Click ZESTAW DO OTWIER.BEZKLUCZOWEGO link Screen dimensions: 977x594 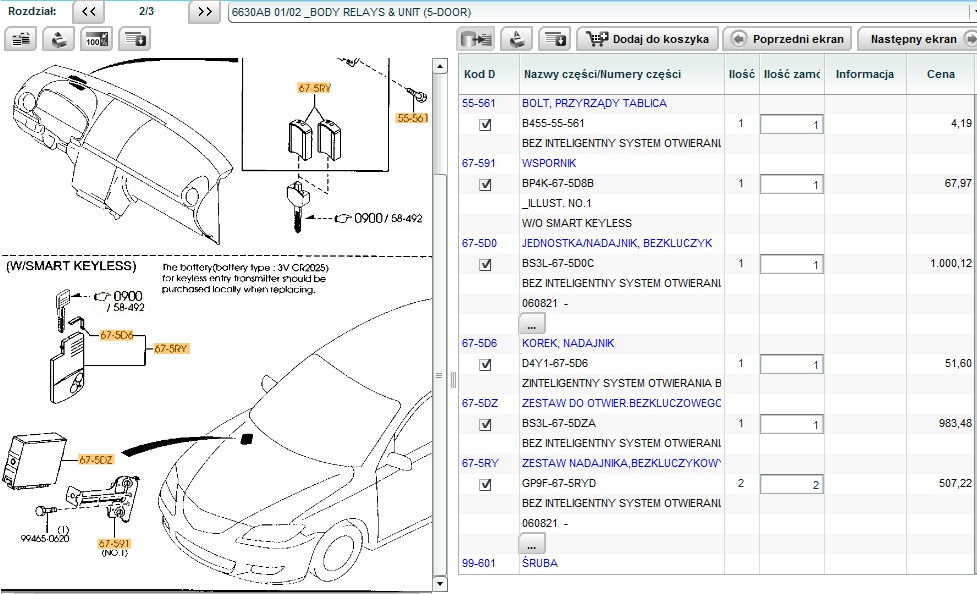[621, 403]
